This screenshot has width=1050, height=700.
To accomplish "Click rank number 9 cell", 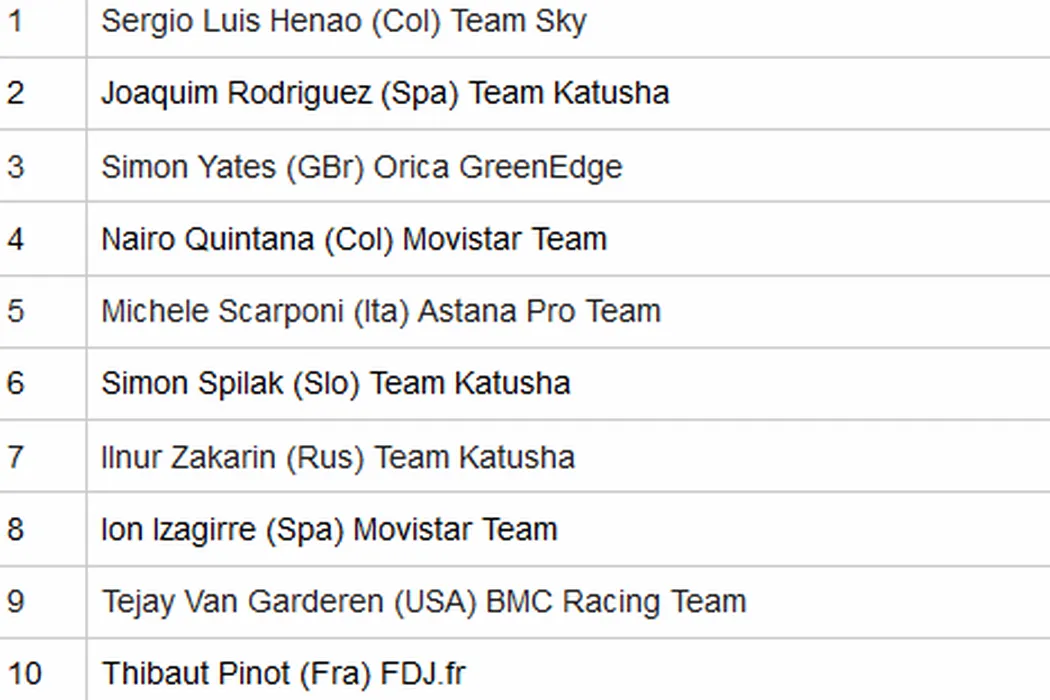I will click(x=14, y=602).
